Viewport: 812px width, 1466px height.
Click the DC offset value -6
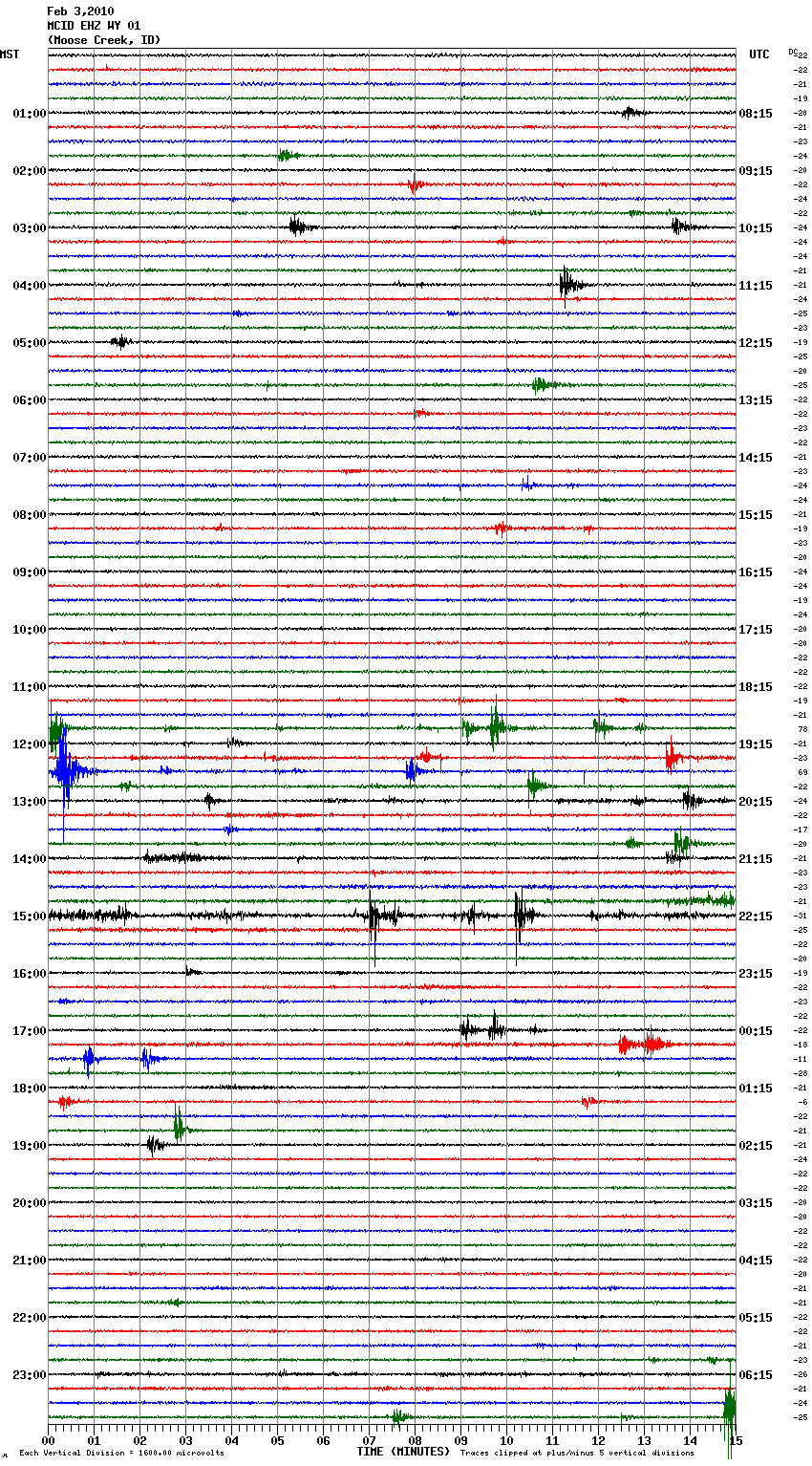click(803, 1102)
